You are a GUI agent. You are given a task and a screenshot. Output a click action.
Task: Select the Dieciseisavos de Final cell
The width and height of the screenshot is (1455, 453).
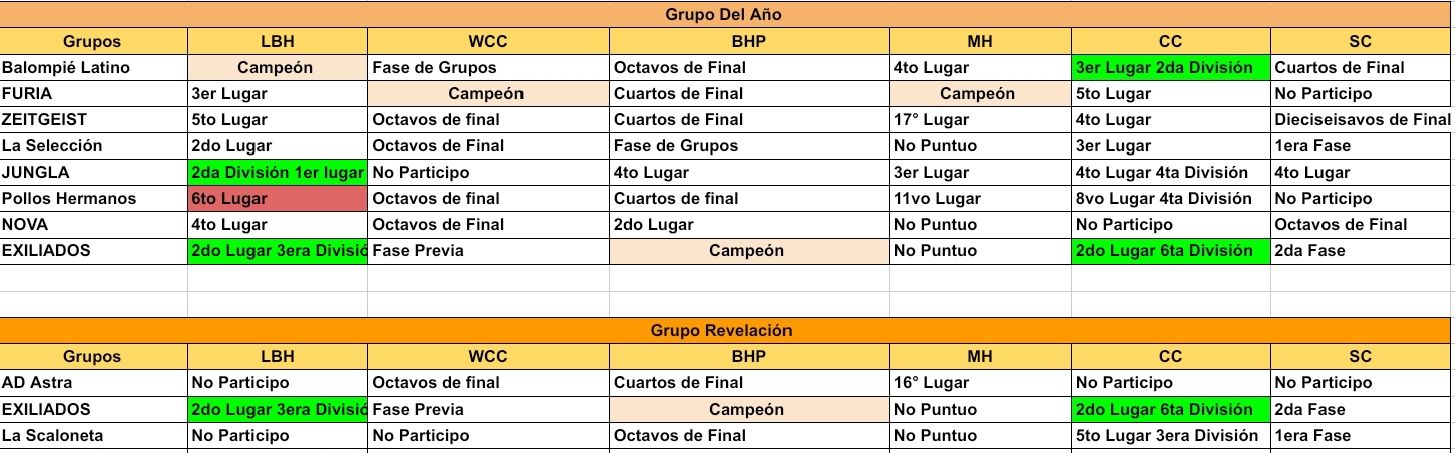1361,120
